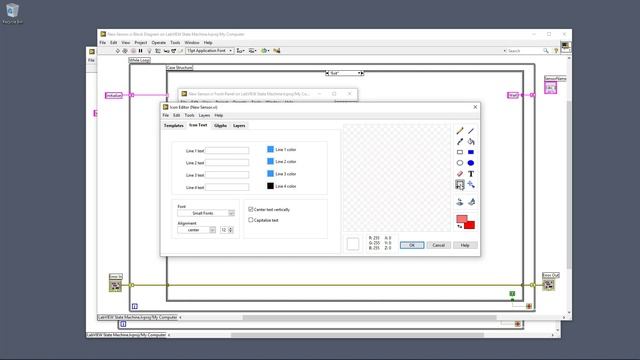Image resolution: width=640 pixels, height=360 pixels.
Task: Switch to Templates tab
Action: 173,125
